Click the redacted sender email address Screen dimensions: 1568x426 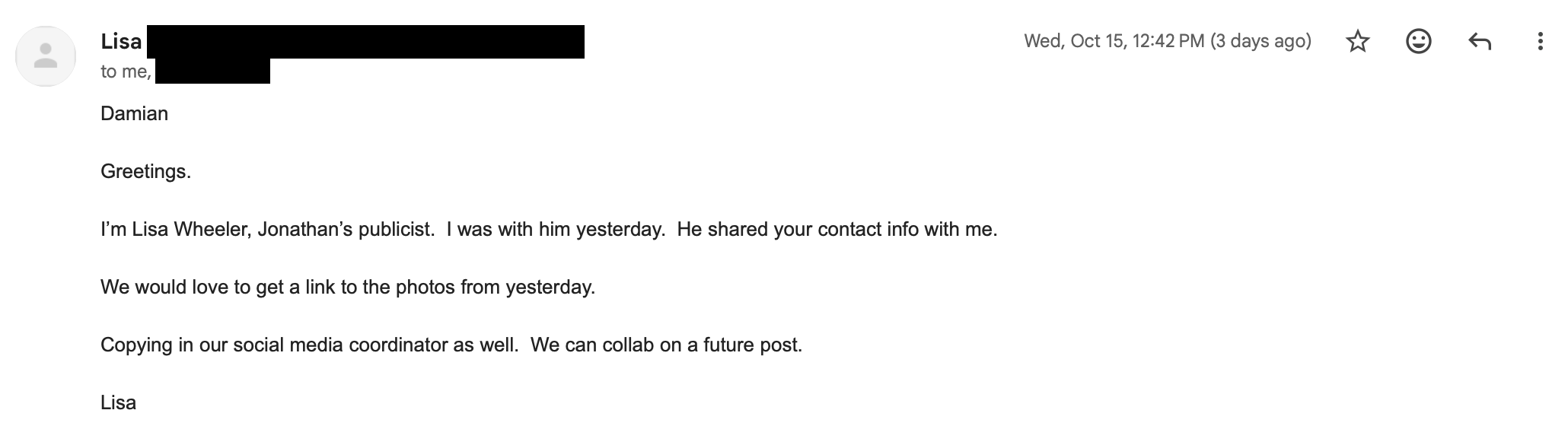coord(365,42)
